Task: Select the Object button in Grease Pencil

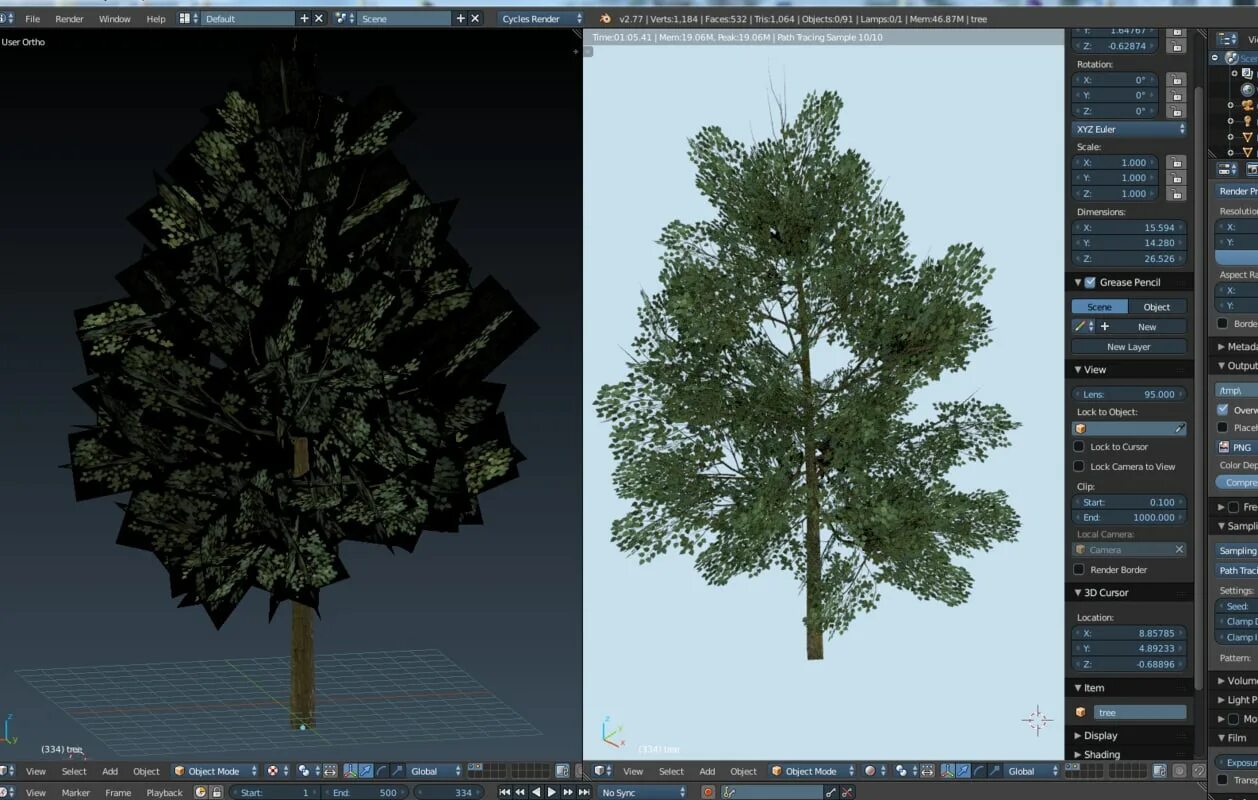Action: coord(1156,307)
